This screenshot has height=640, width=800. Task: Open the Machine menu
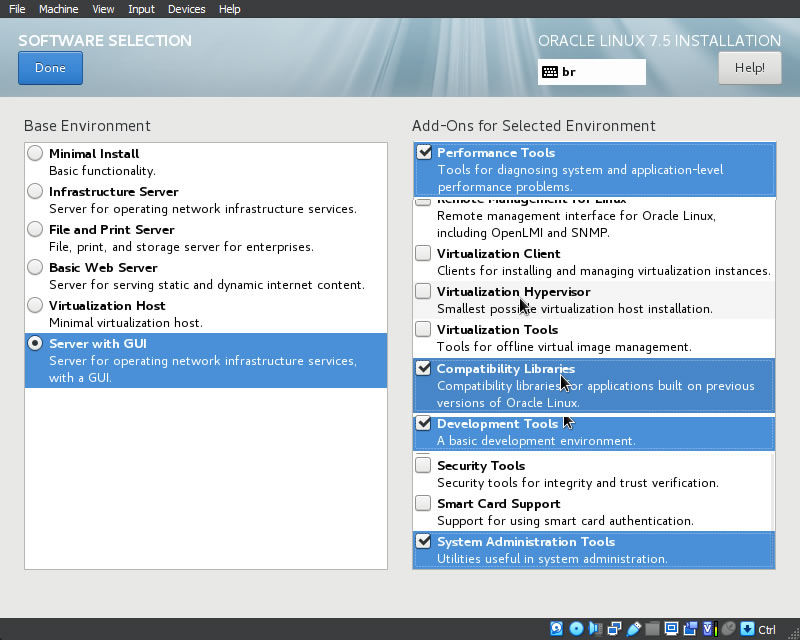pyautogui.click(x=59, y=9)
